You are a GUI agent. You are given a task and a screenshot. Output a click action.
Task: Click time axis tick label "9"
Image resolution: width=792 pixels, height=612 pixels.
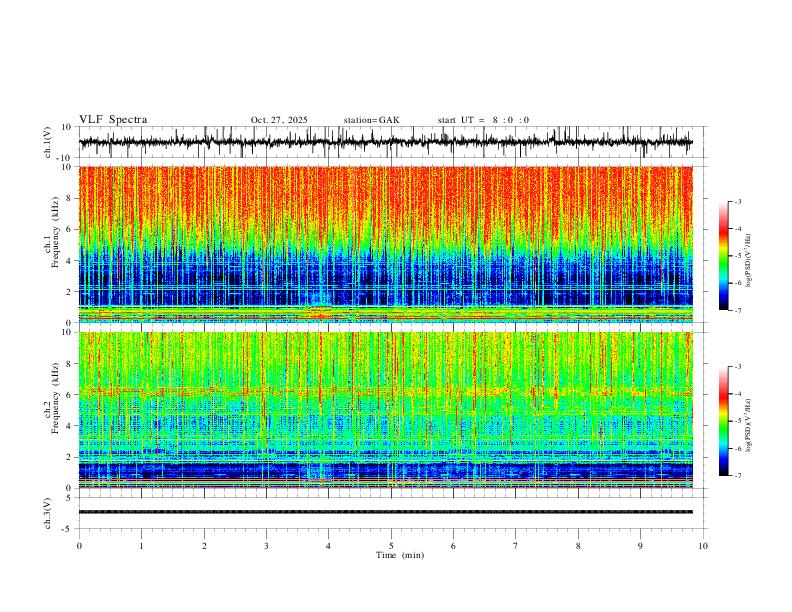(640, 546)
